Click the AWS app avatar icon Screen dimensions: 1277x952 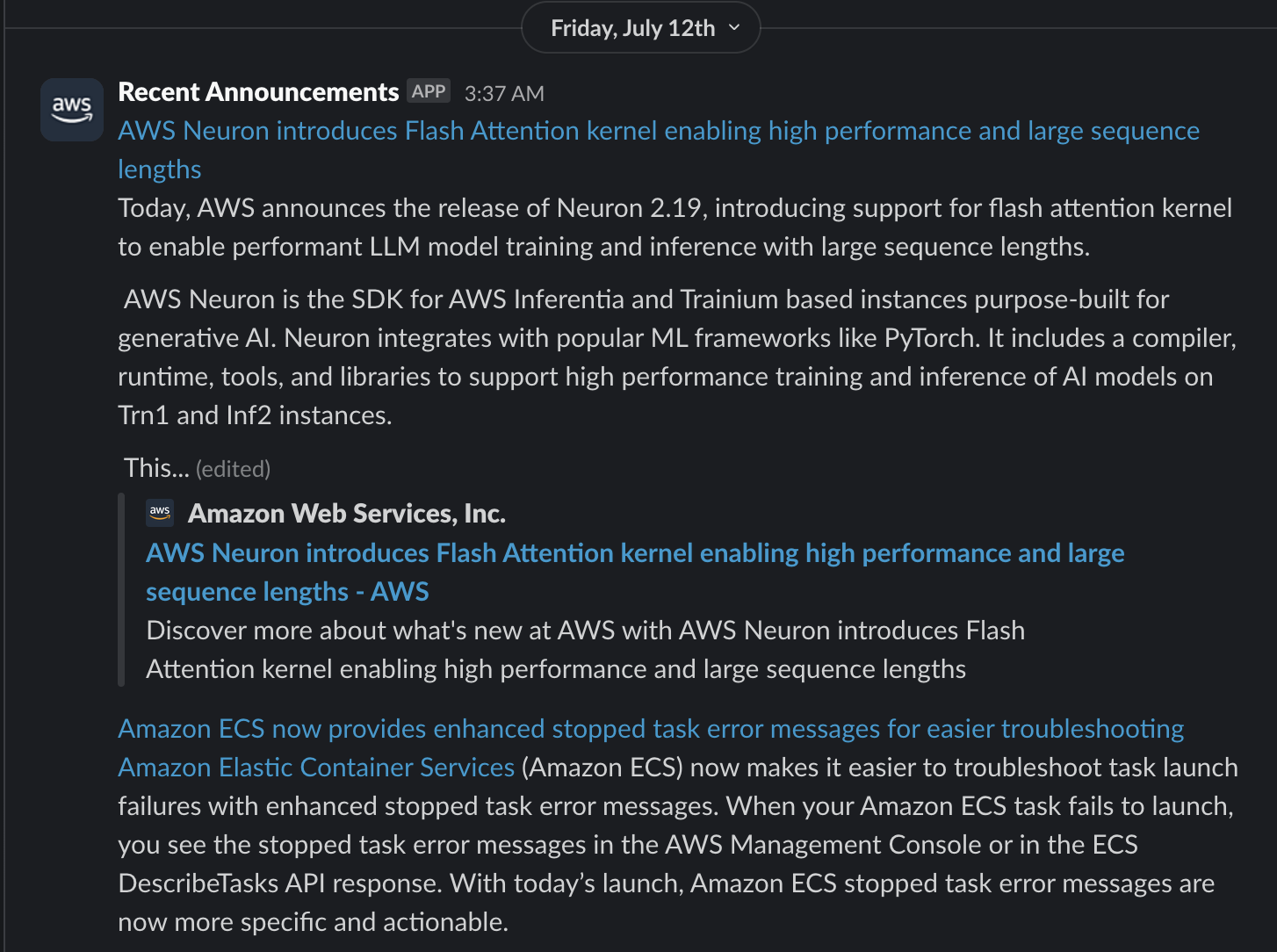coord(72,110)
